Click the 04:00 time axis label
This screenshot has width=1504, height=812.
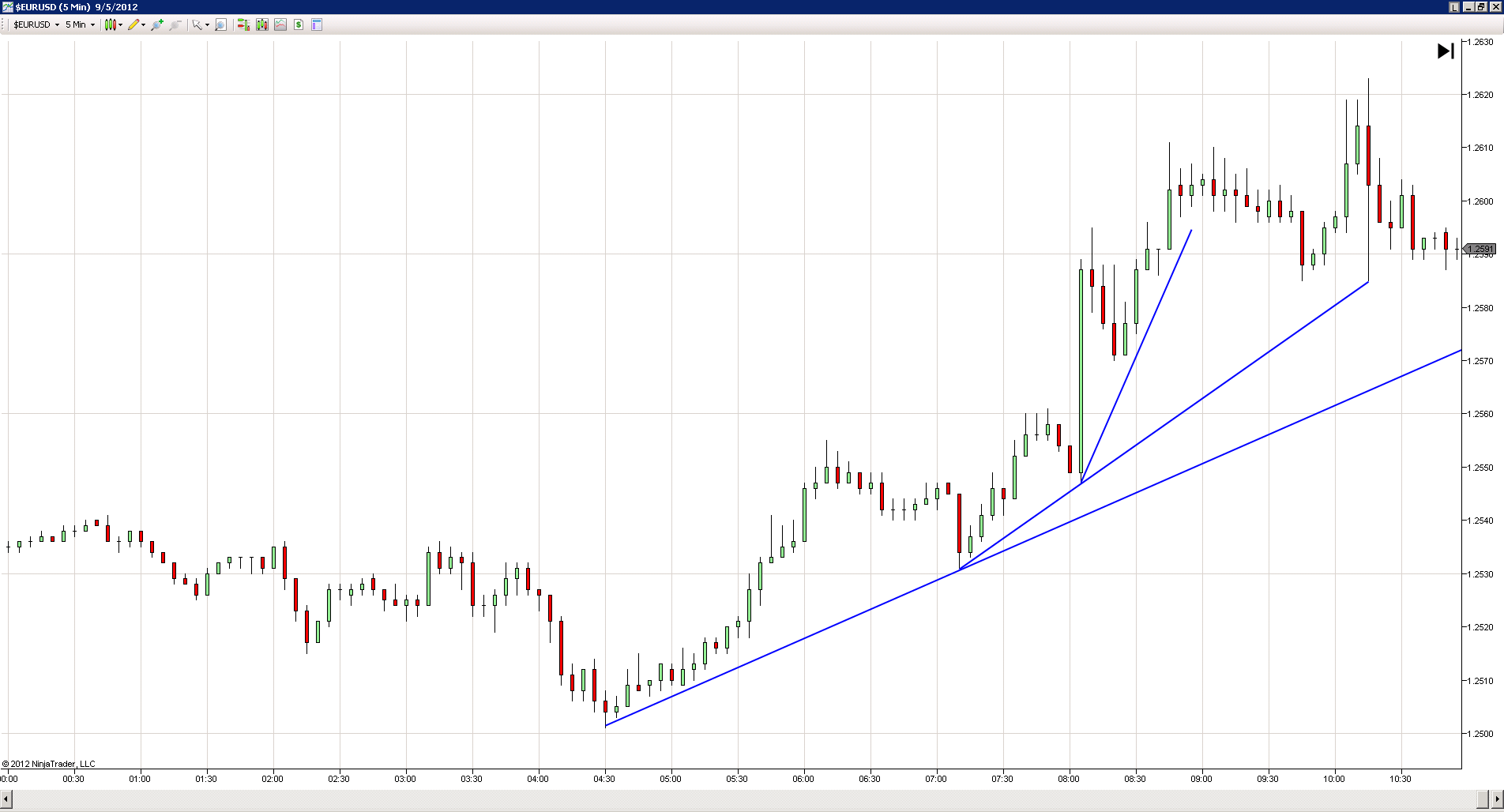click(538, 779)
